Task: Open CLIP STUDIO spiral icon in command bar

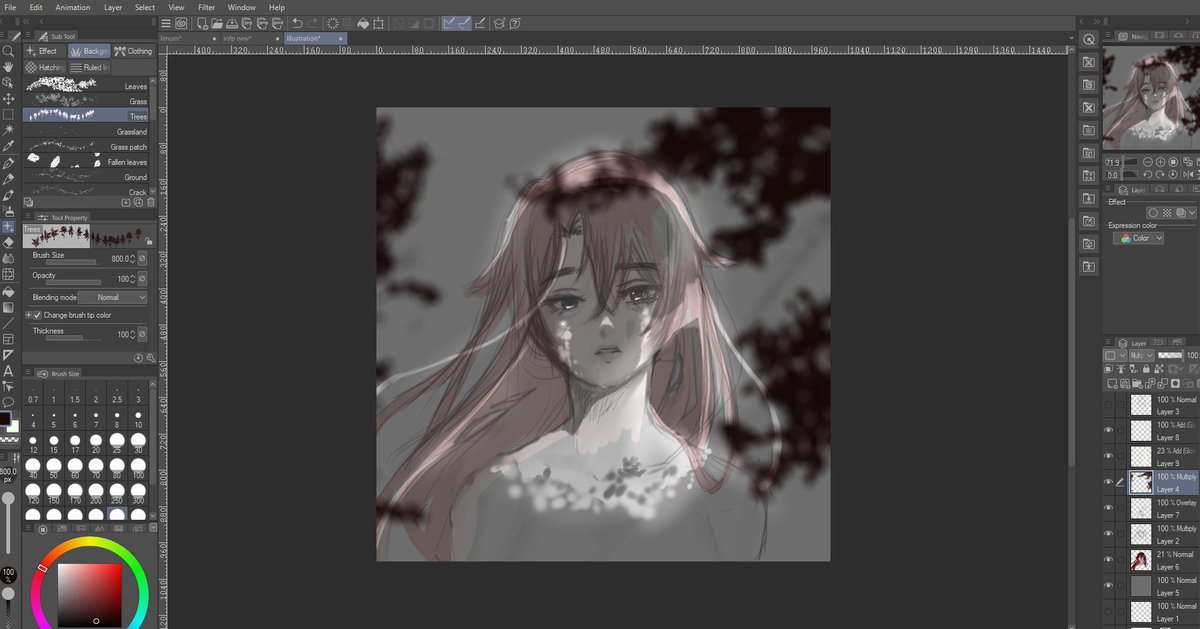Action: click(x=180, y=23)
